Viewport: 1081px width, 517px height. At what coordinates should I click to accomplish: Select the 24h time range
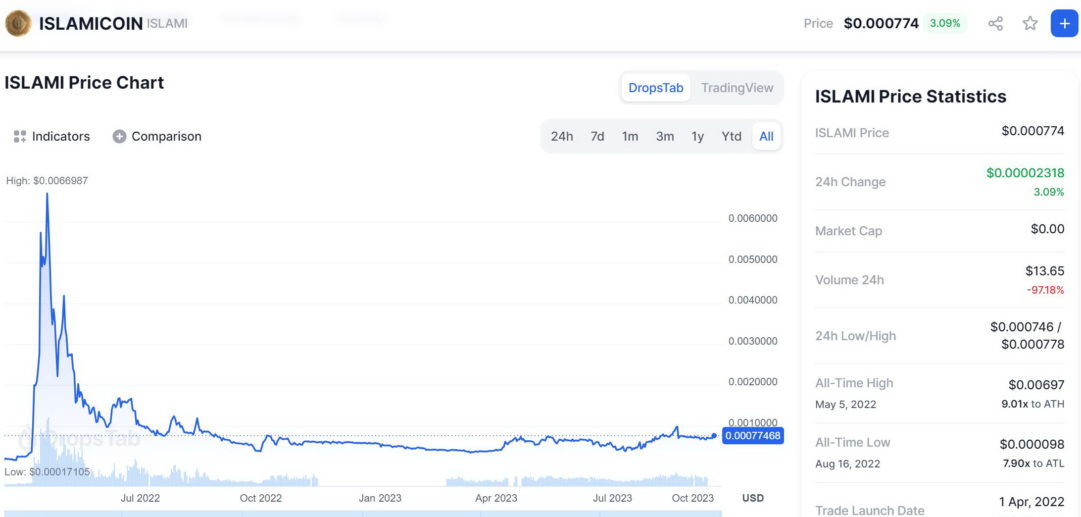coord(562,136)
